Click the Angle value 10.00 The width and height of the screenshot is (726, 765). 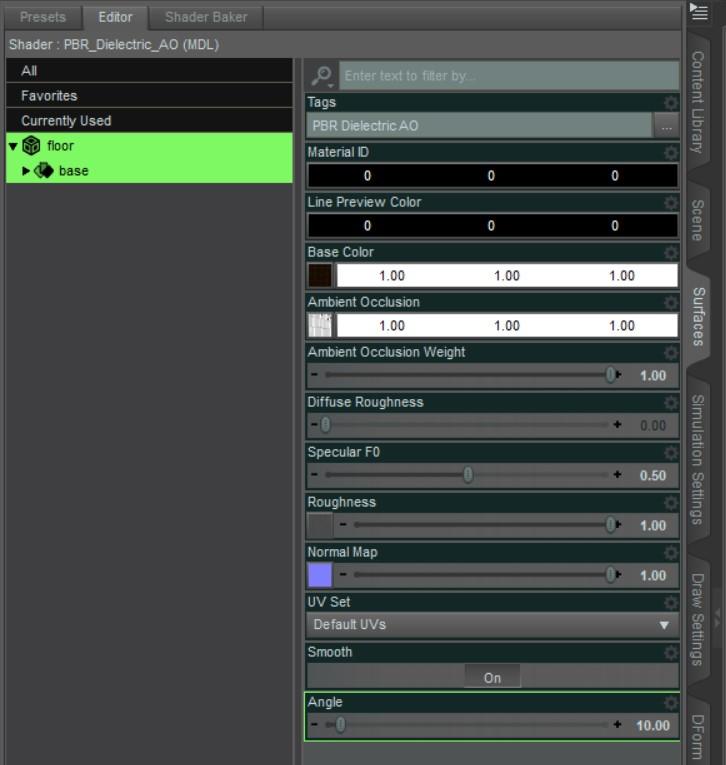653,725
